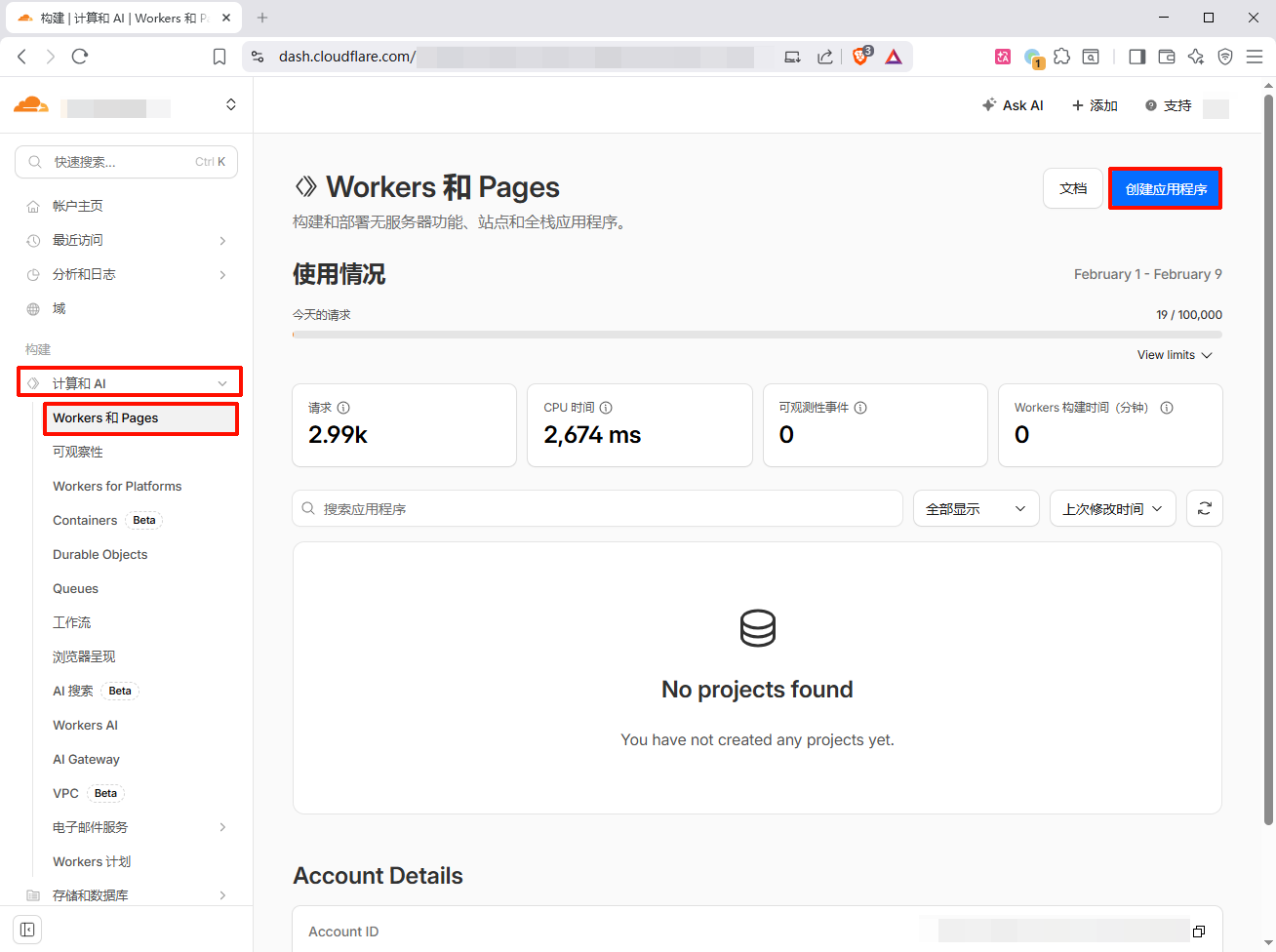The image size is (1276, 952).
Task: Click info icon next to CPU 时间
Action: tap(606, 408)
